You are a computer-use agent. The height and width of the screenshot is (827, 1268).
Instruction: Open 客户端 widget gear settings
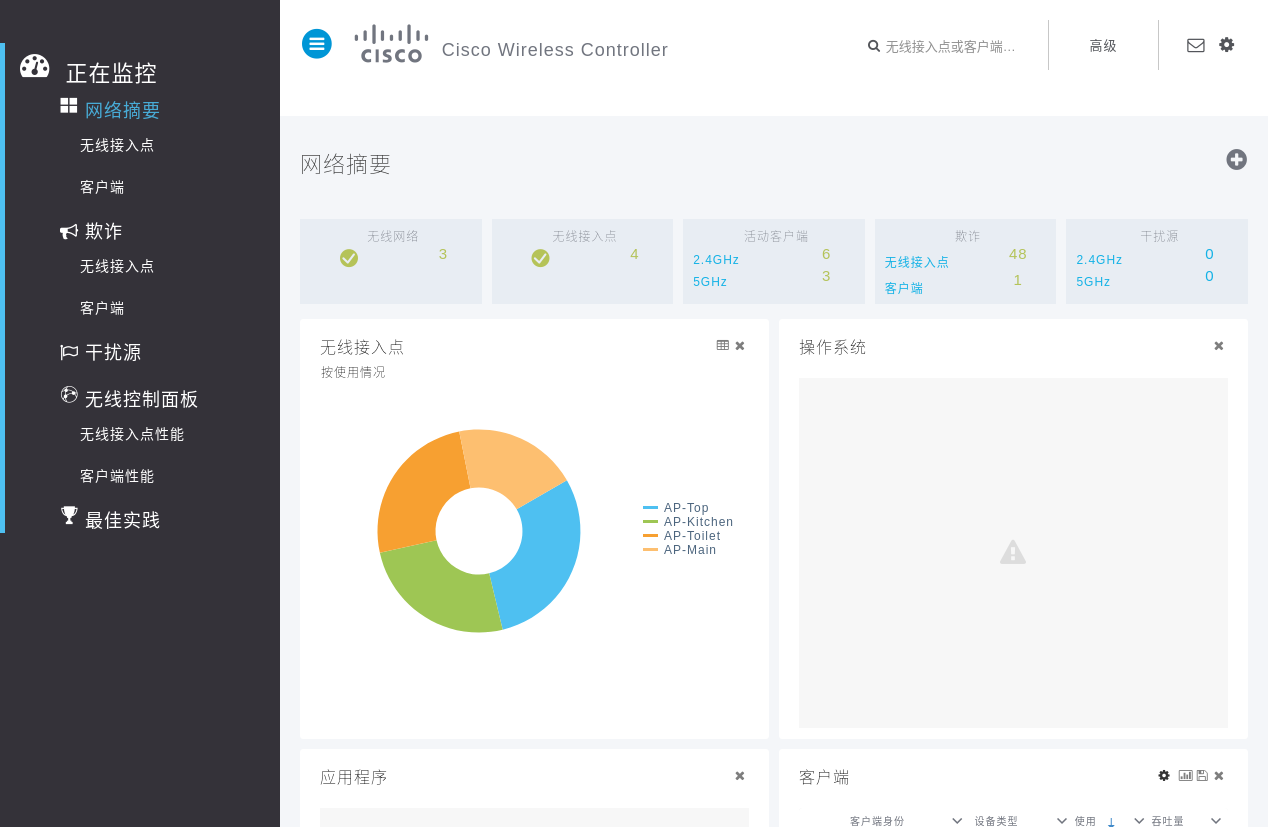tap(1164, 775)
